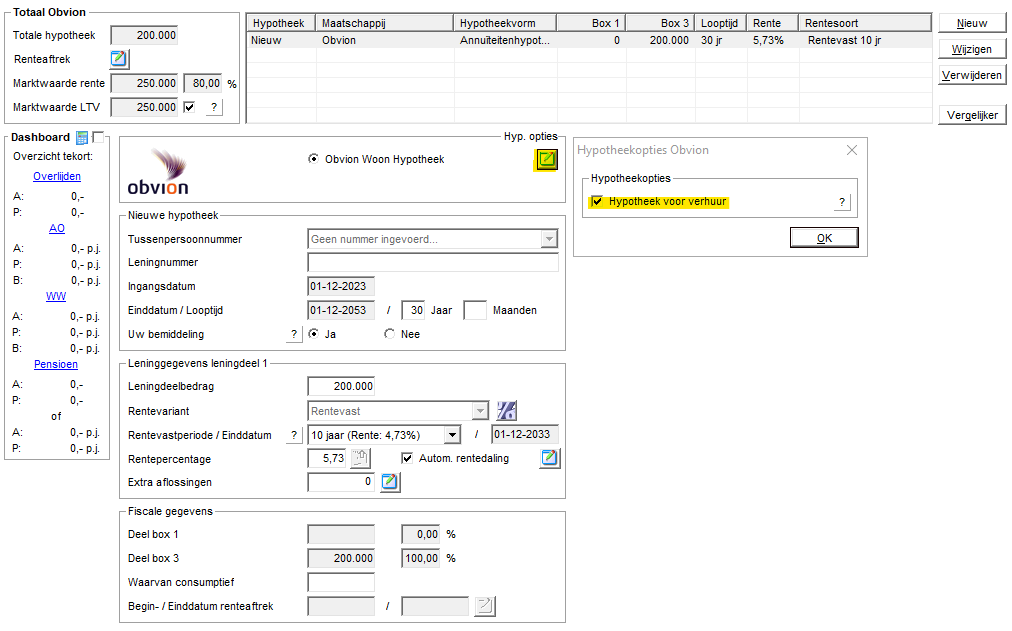Confirm with OK in Hypotheekopties dialog
This screenshot has width=1012, height=631.
(x=824, y=238)
